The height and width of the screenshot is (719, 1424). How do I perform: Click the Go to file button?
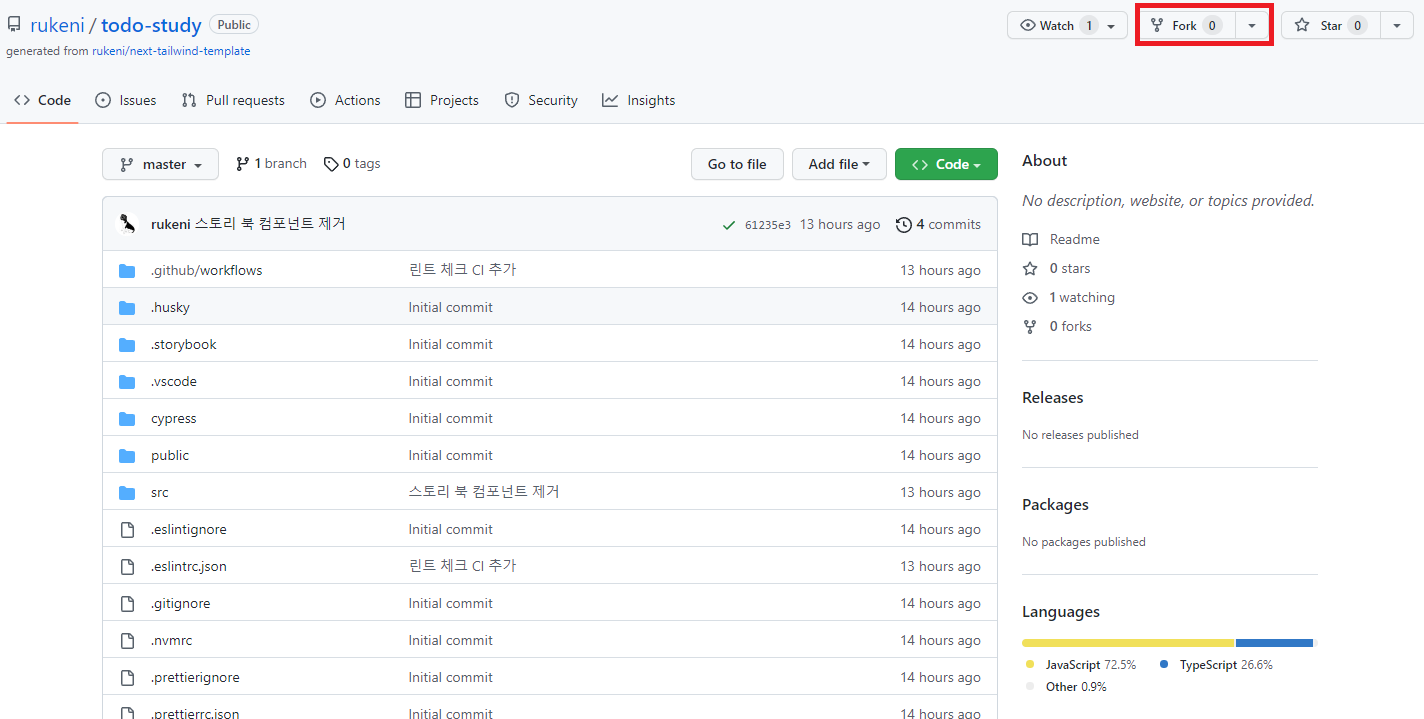(737, 164)
